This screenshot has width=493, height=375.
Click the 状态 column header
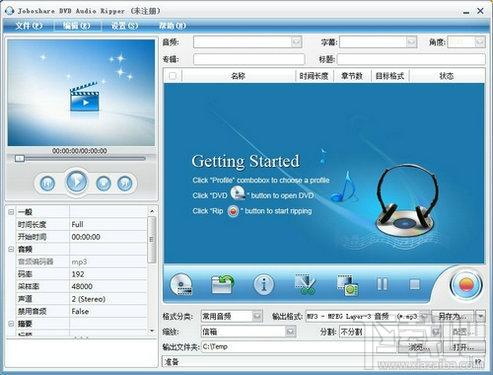pos(447,76)
